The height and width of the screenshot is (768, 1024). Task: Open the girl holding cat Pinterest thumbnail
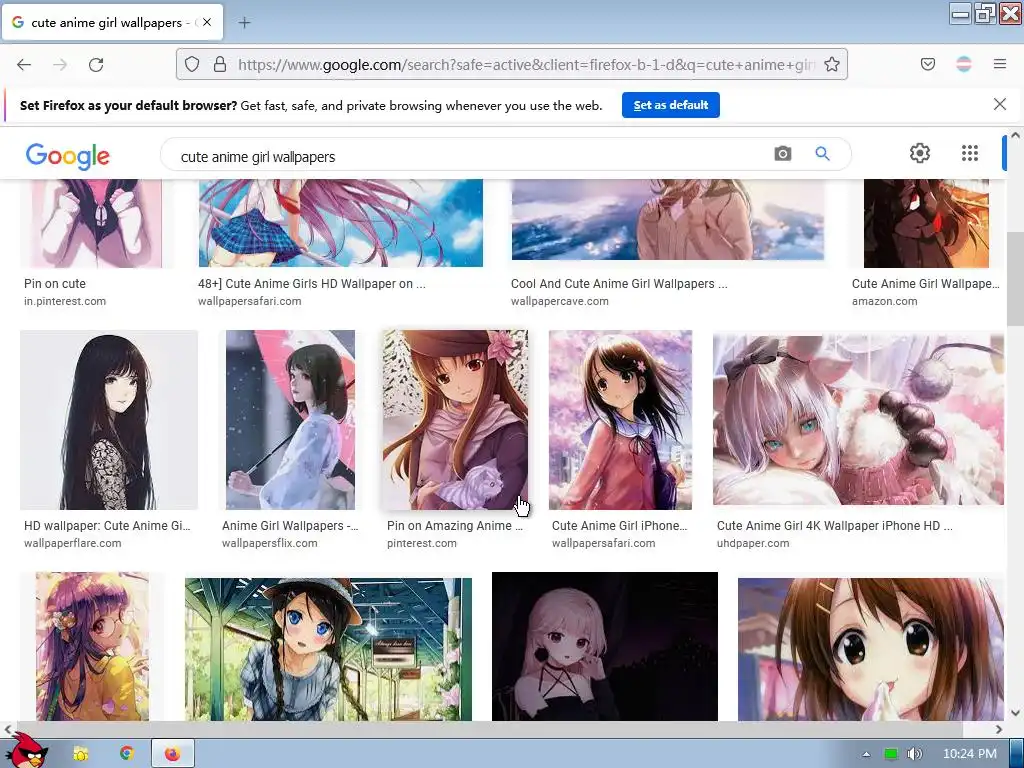(455, 420)
